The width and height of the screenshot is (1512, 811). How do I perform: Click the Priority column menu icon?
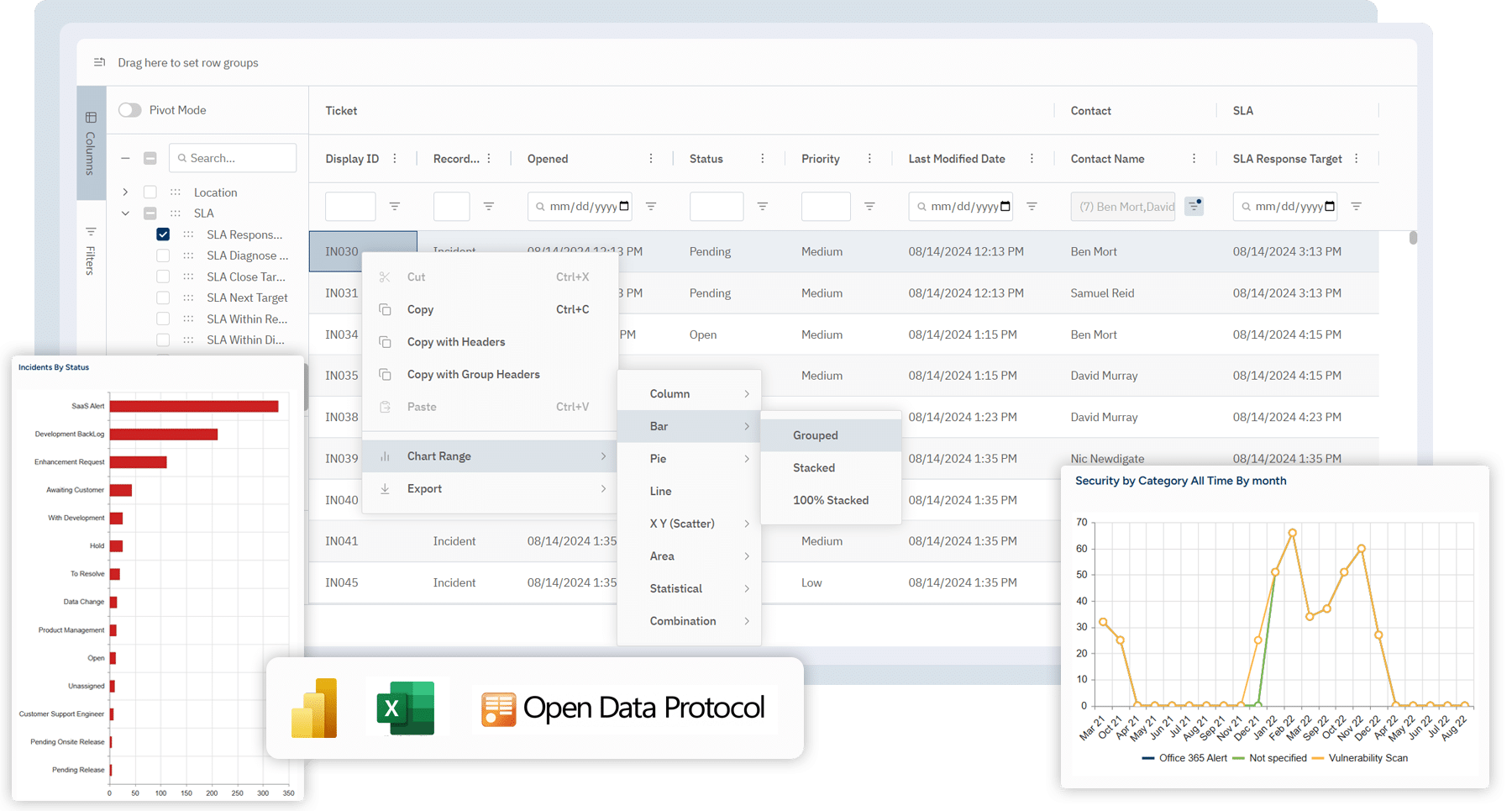coord(869,159)
